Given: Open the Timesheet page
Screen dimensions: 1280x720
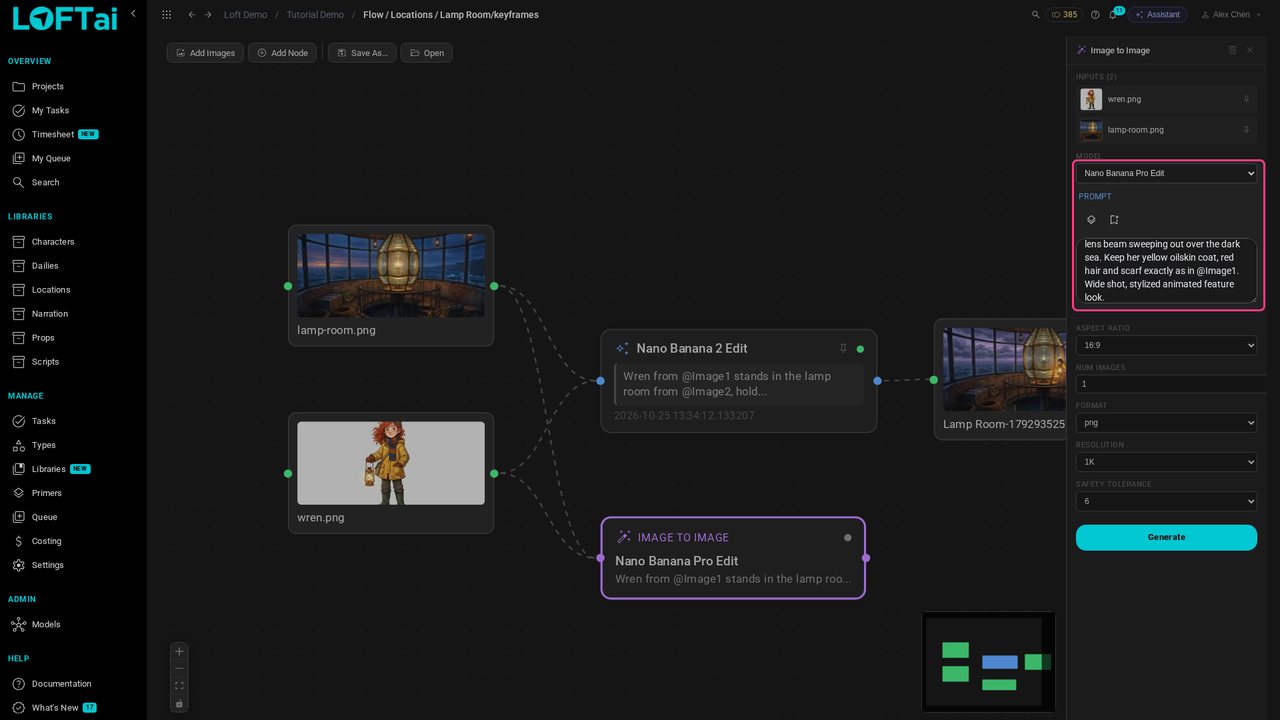Looking at the screenshot, I should (x=52, y=134).
